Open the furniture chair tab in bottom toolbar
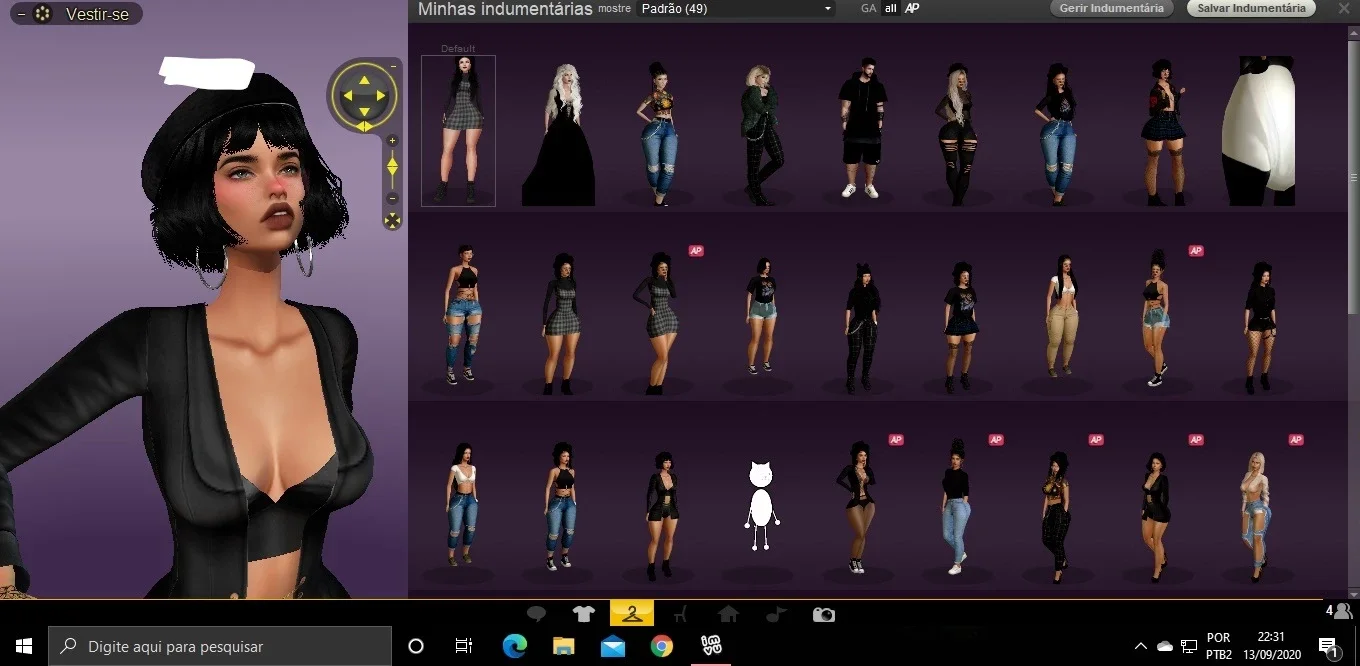The image size is (1360, 666). pyautogui.click(x=680, y=614)
